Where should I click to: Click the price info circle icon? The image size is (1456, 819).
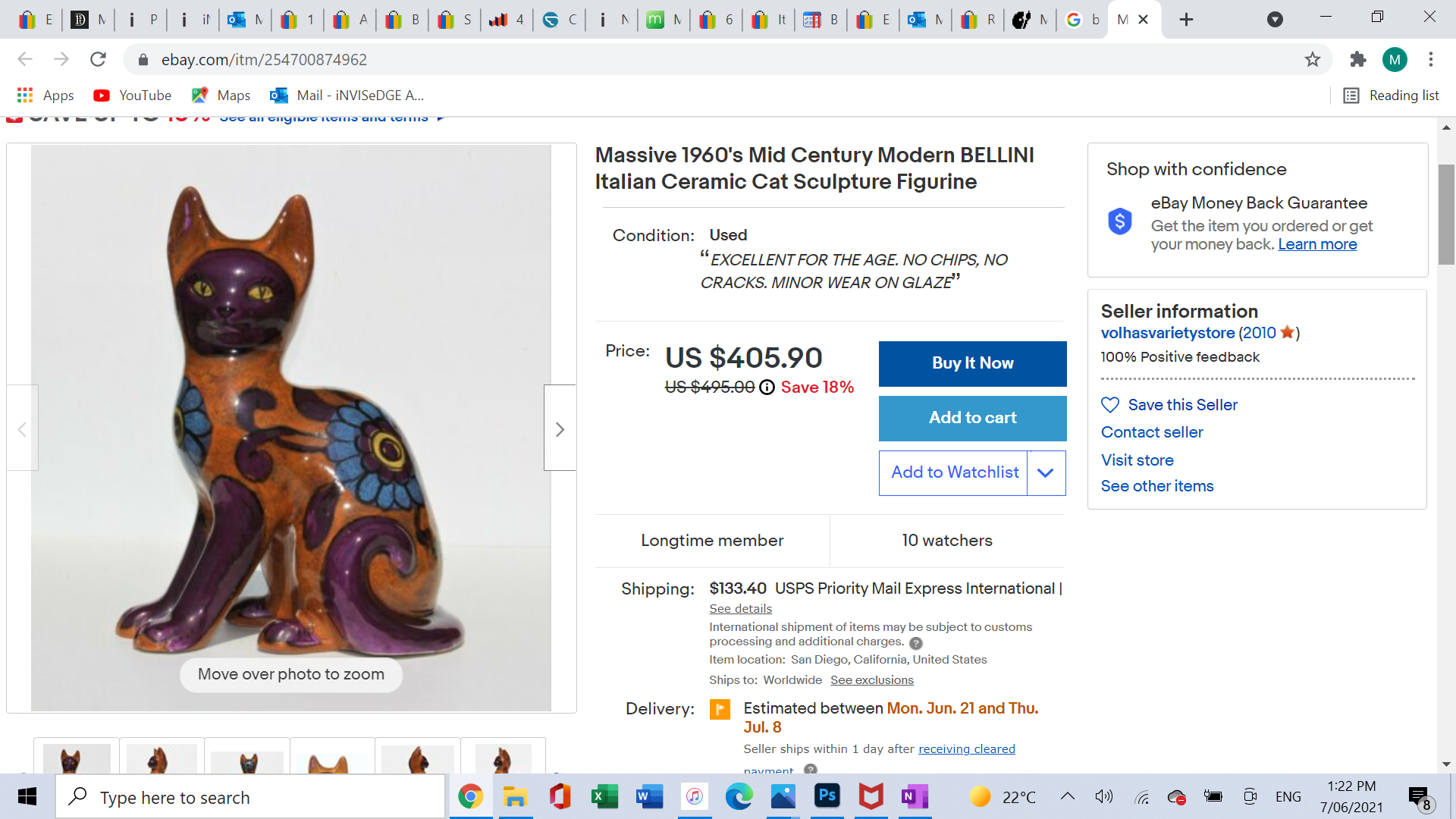(x=767, y=388)
